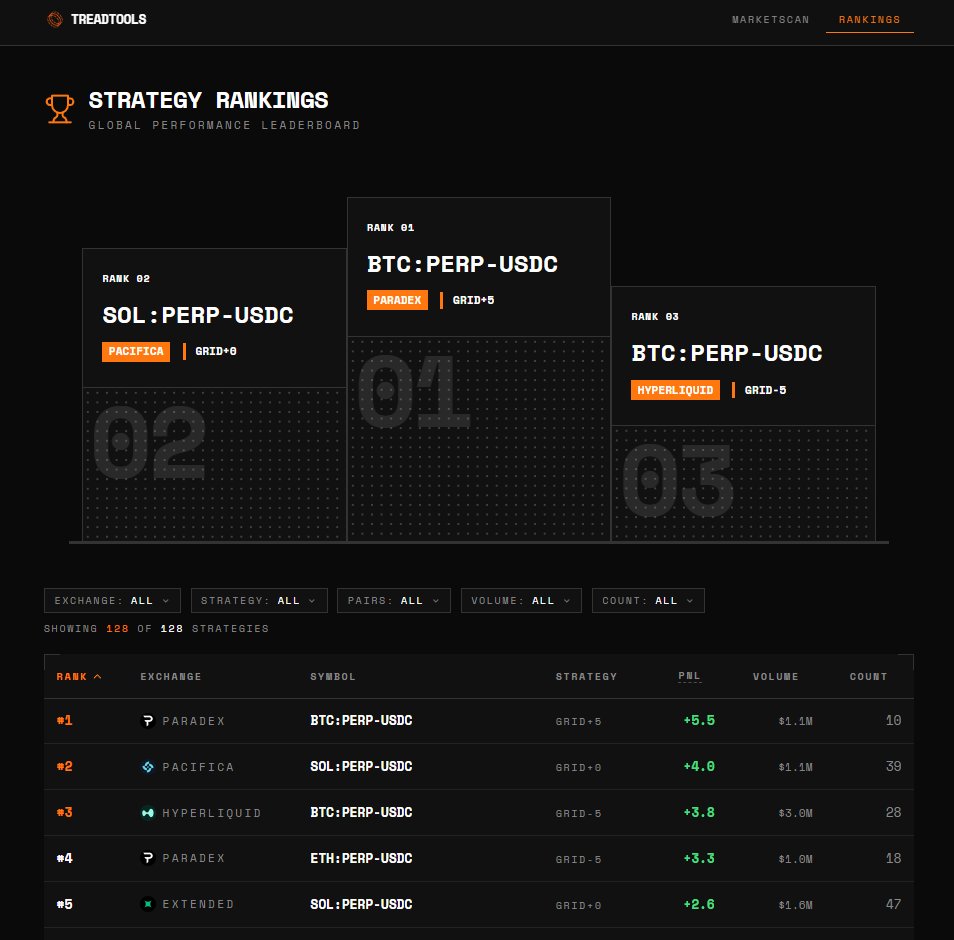Open the Count: All filter dropdown

coord(648,601)
